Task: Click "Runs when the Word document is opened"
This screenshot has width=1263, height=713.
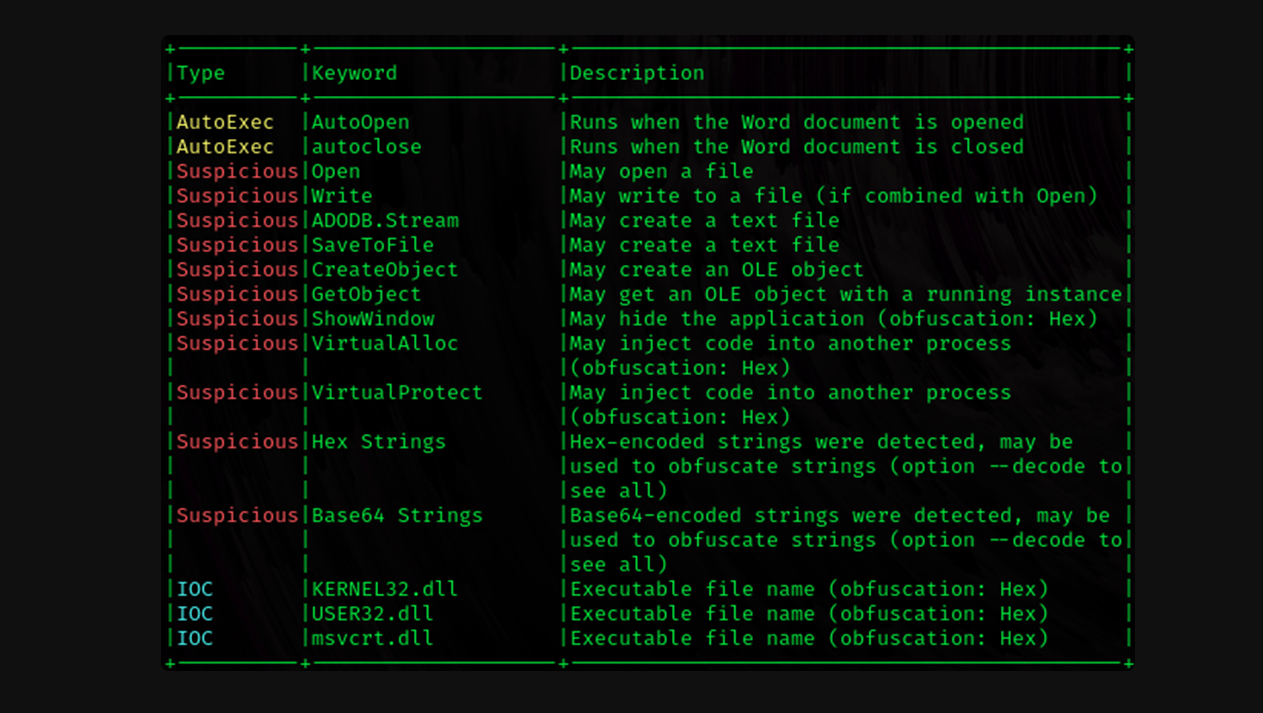Action: (x=796, y=122)
